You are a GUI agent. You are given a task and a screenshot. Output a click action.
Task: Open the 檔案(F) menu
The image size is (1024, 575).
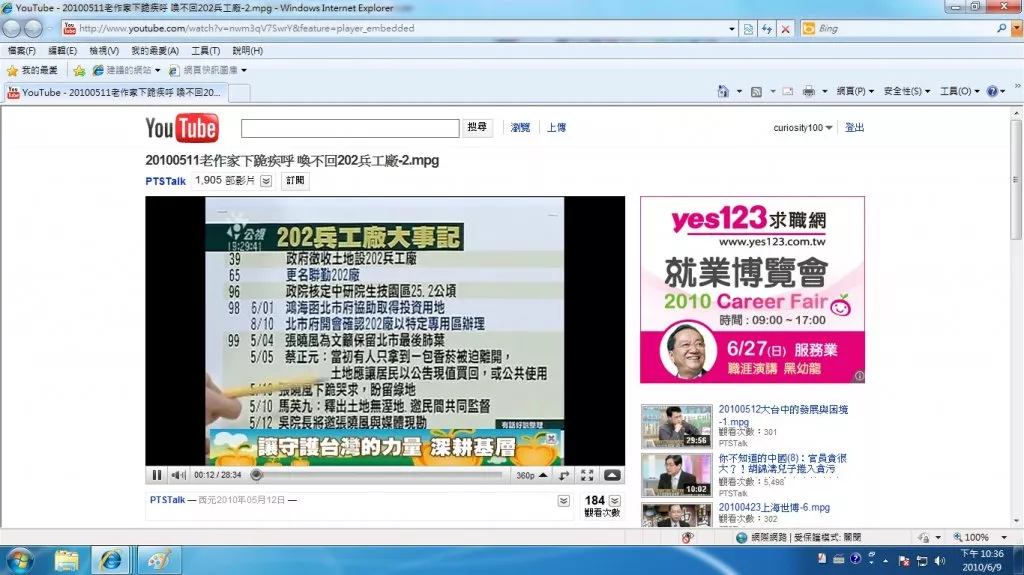(22, 50)
